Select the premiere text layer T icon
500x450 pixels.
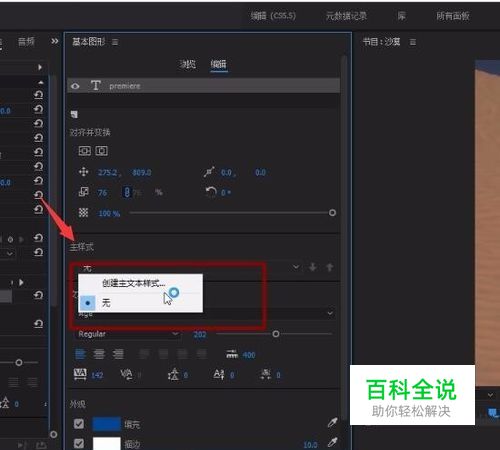pos(95,85)
